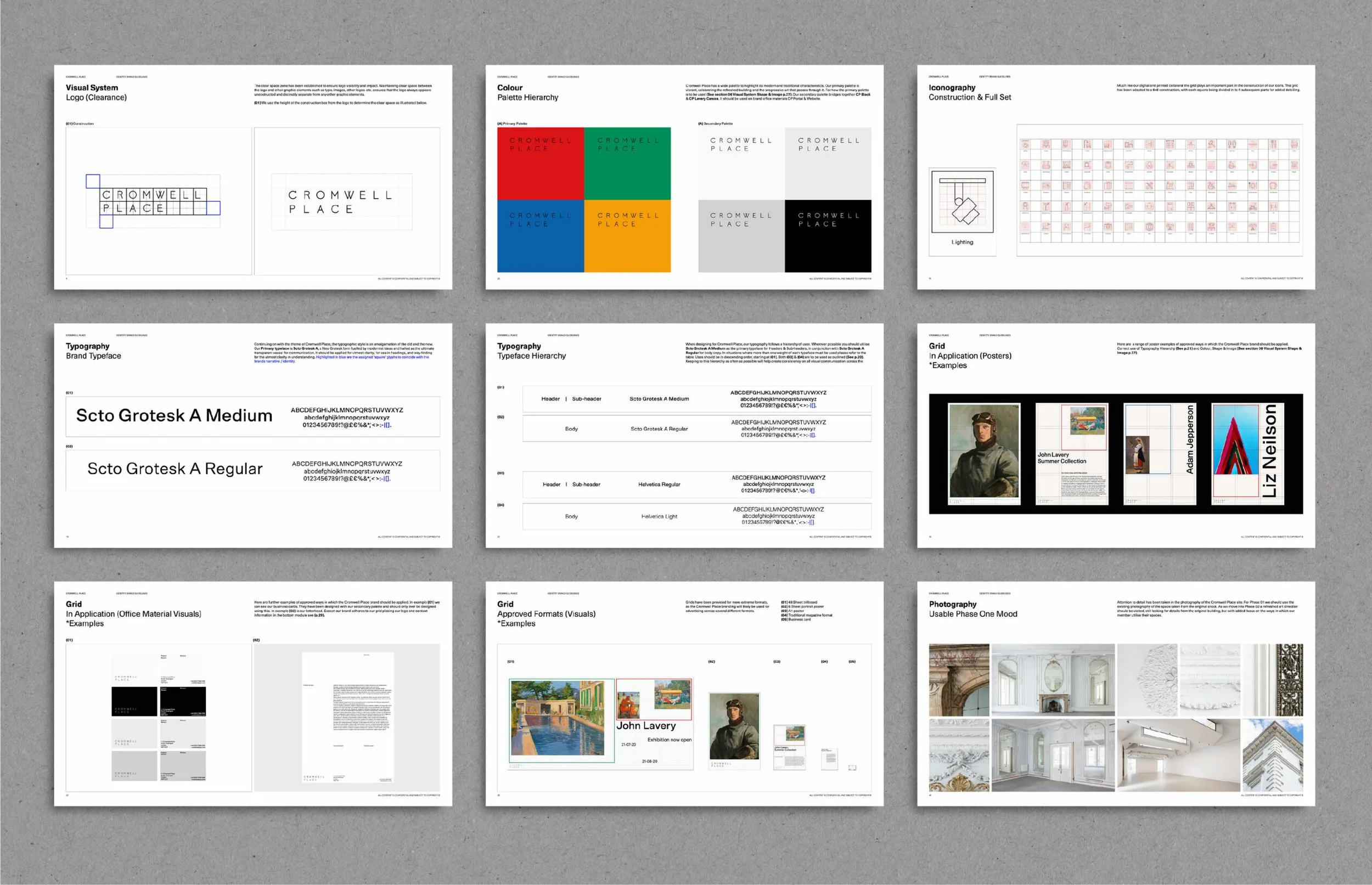Open the Liz Neilson poster example
Image resolution: width=1372 pixels, height=885 pixels.
click(x=1248, y=453)
